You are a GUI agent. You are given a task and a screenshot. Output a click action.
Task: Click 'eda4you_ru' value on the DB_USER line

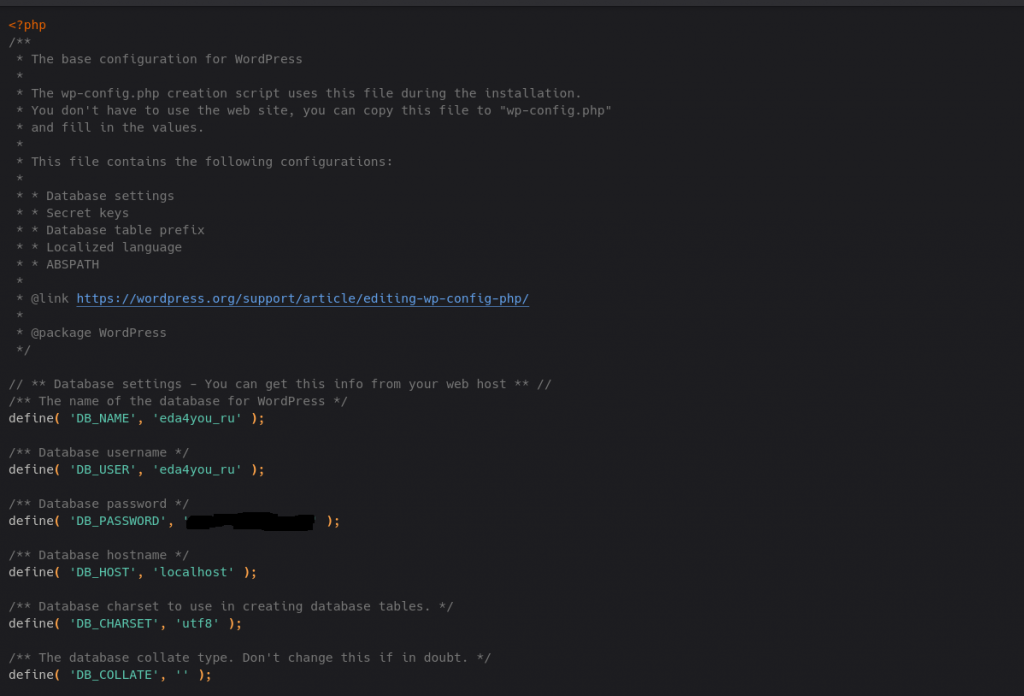197,469
